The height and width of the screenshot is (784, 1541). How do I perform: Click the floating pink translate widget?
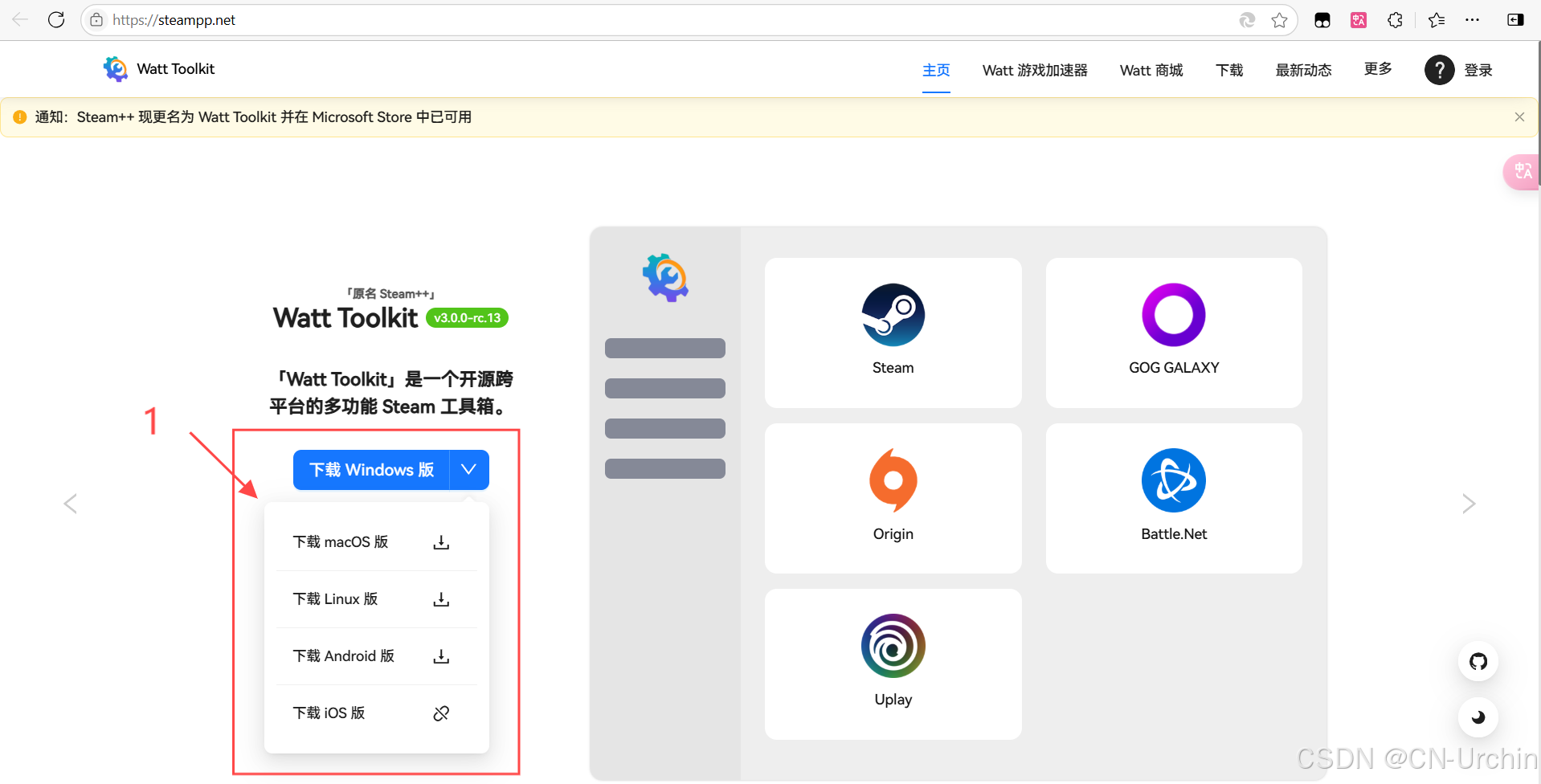click(1522, 172)
